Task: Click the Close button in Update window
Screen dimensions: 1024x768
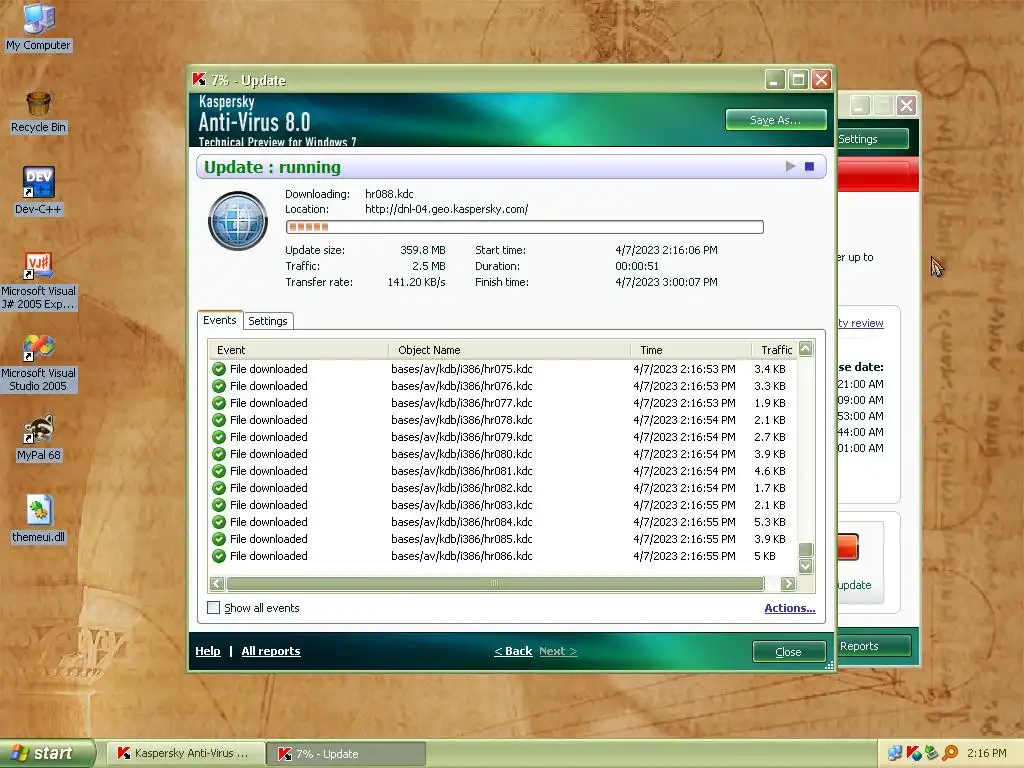Action: [x=788, y=652]
